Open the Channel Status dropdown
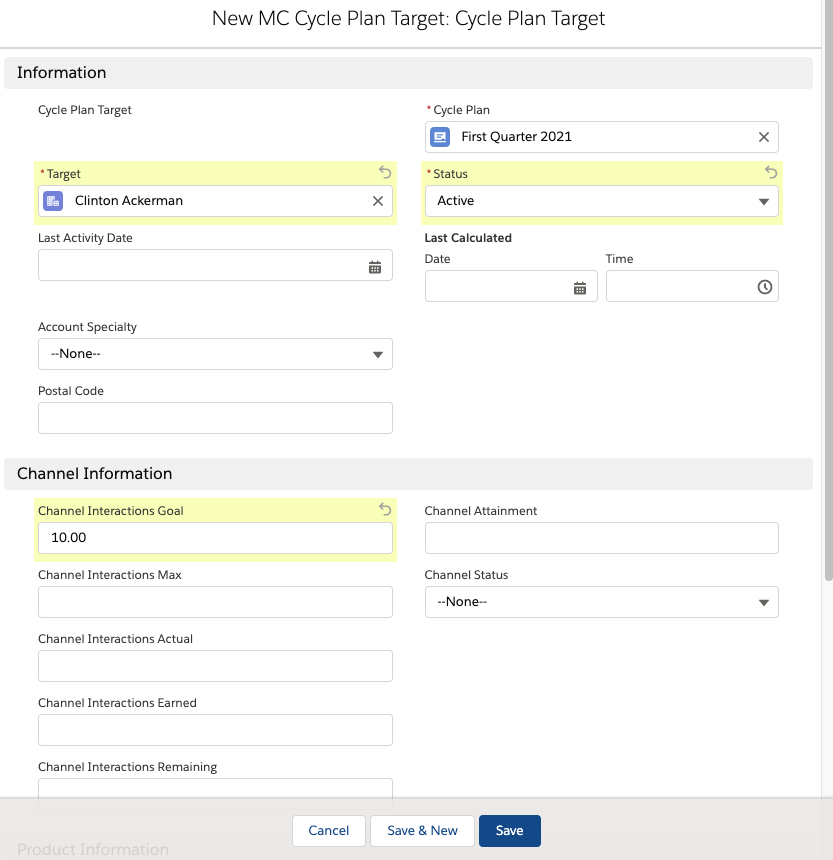Screen dimensions: 833x860 click(x=601, y=602)
